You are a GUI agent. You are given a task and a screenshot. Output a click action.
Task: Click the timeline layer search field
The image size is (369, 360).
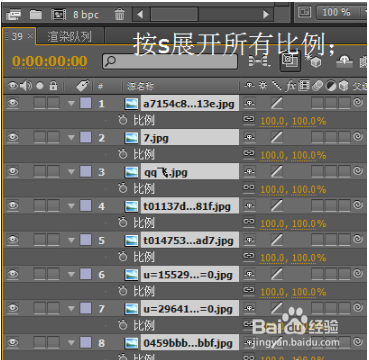pos(170,61)
